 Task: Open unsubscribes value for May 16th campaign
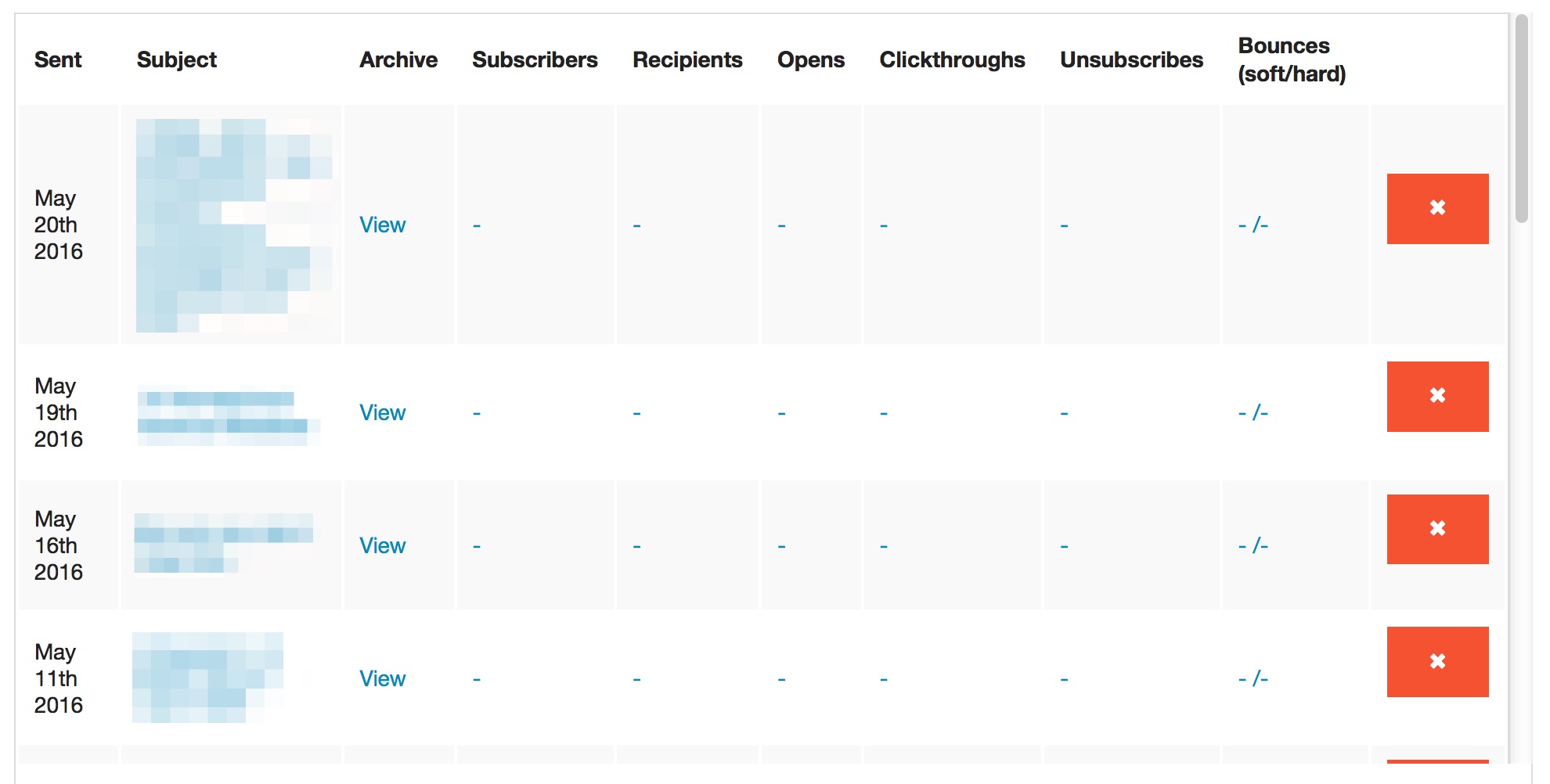(x=1064, y=546)
